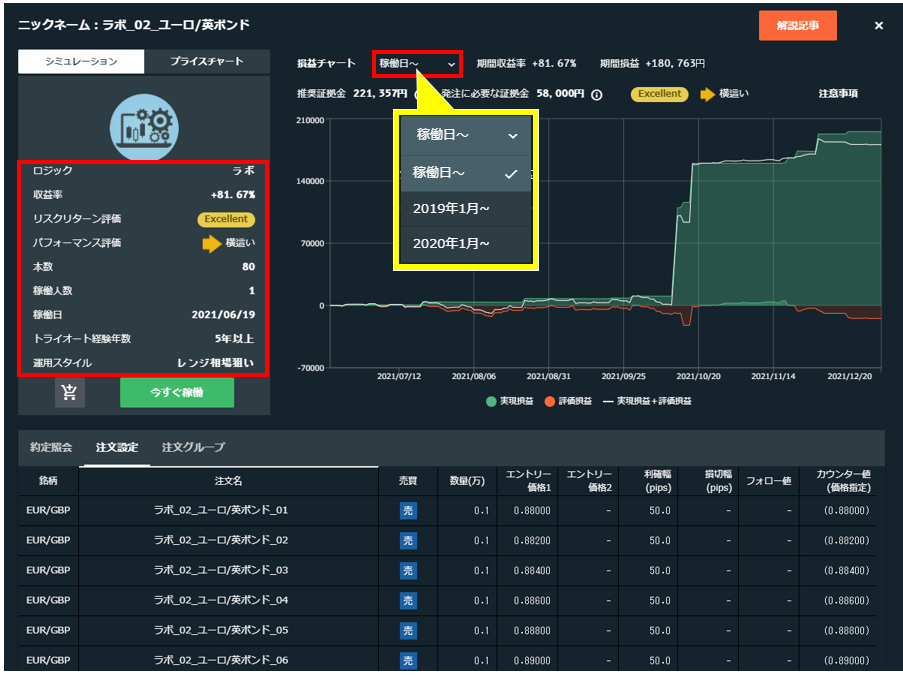903x677 pixels.
Task: Open the 約定照会 tab
Action: [x=51, y=447]
